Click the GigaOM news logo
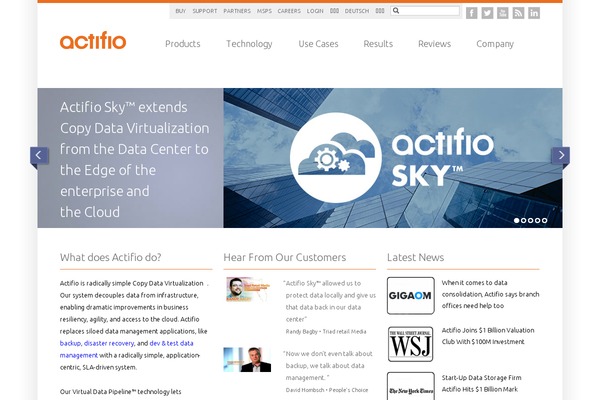The width and height of the screenshot is (600, 400). [411, 296]
